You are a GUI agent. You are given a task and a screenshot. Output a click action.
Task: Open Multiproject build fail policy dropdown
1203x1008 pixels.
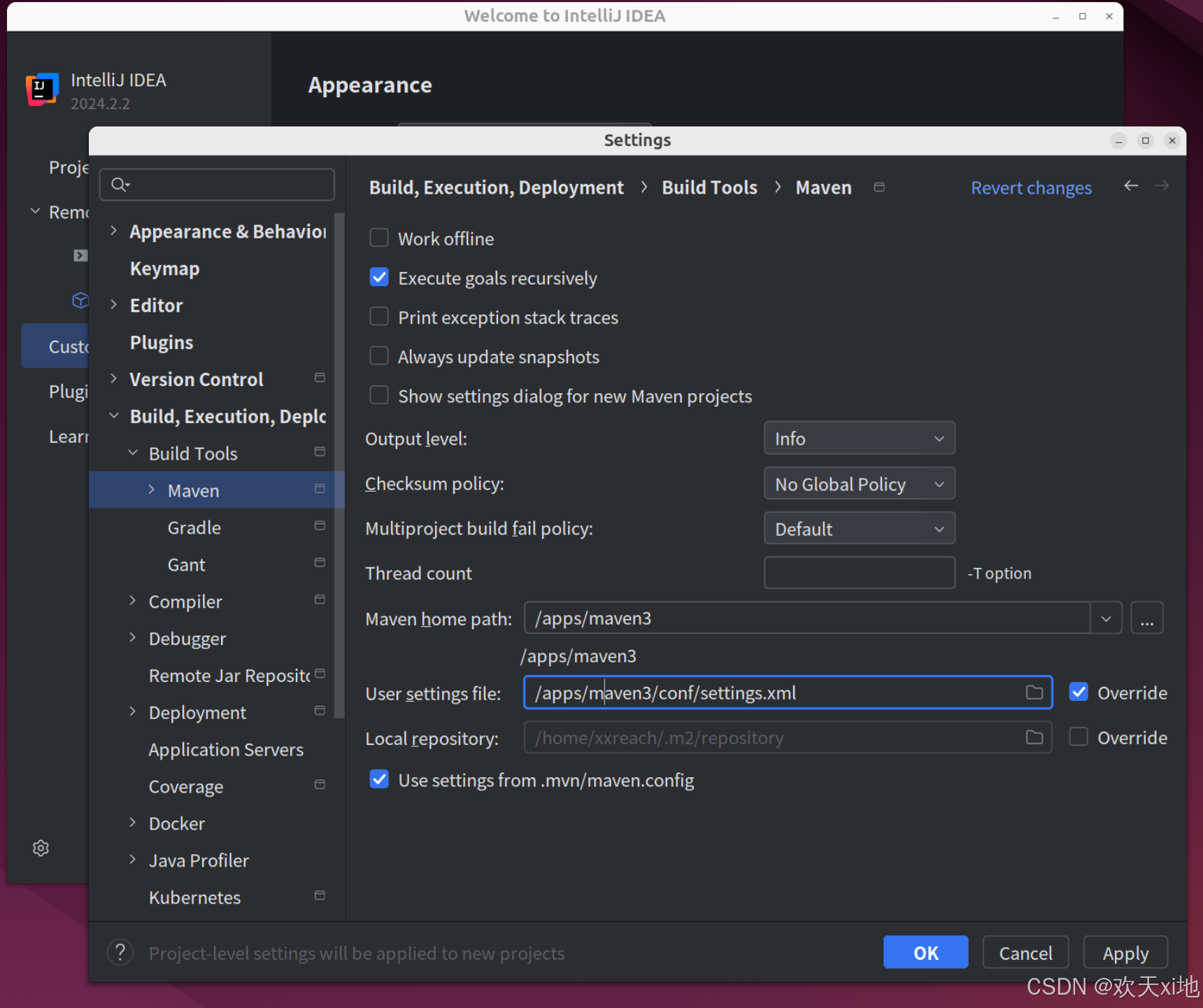[x=860, y=528]
